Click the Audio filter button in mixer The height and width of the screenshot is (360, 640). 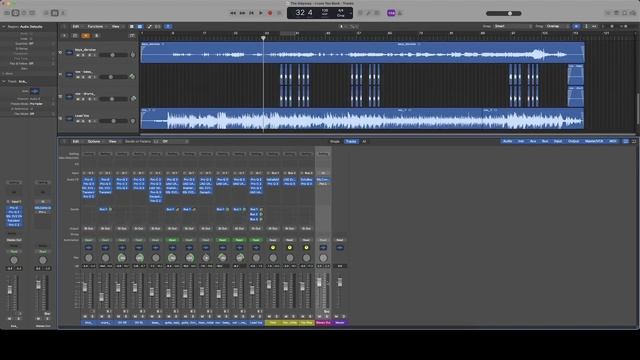pos(507,141)
